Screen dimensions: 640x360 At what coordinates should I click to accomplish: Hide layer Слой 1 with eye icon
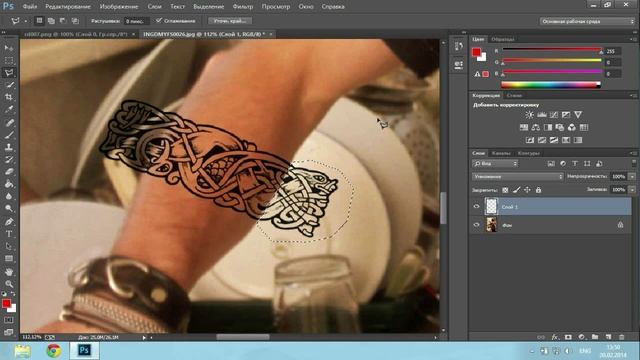click(x=476, y=207)
